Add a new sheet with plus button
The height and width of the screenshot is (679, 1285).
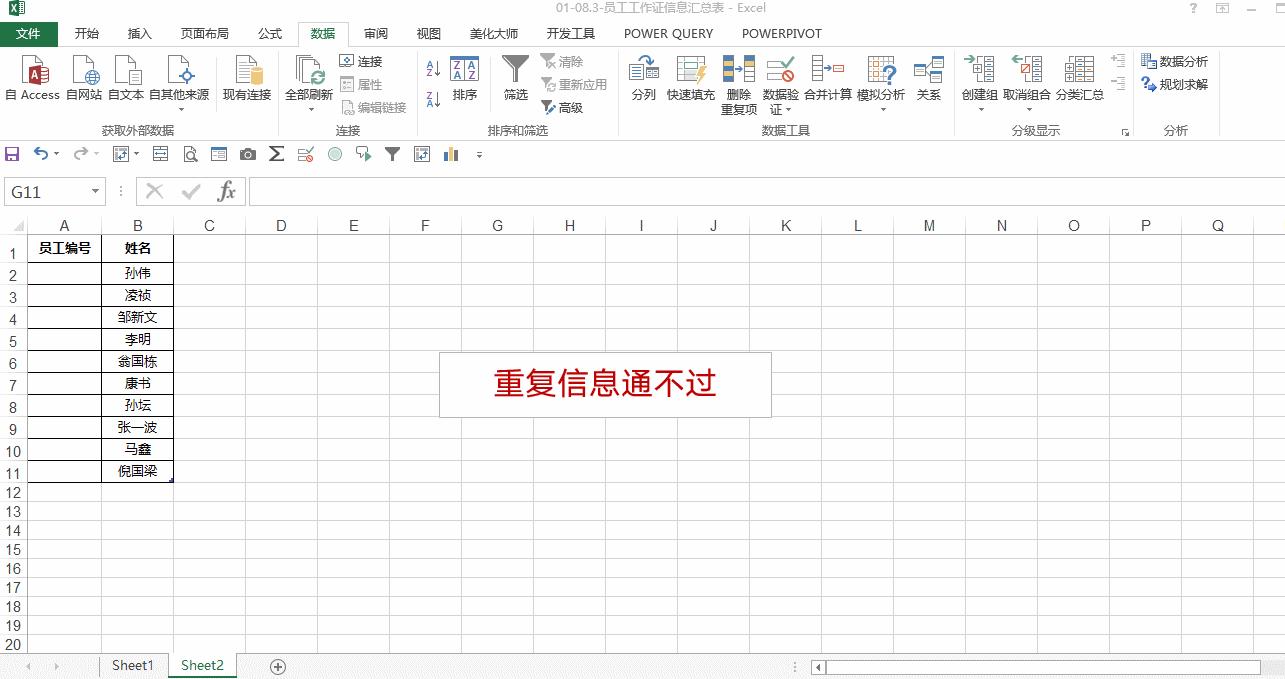[x=278, y=667]
